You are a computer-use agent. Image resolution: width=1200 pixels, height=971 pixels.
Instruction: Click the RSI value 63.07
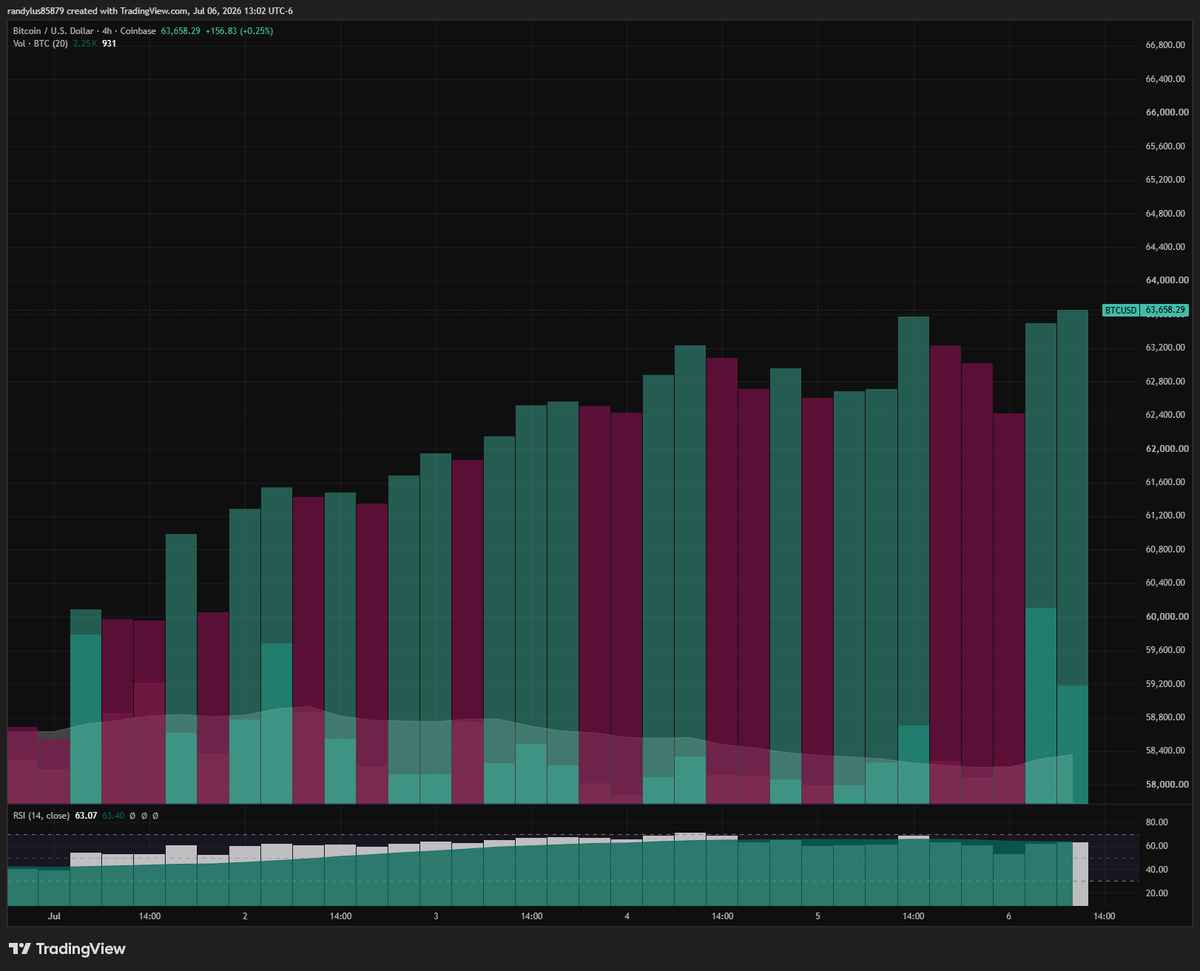86,816
